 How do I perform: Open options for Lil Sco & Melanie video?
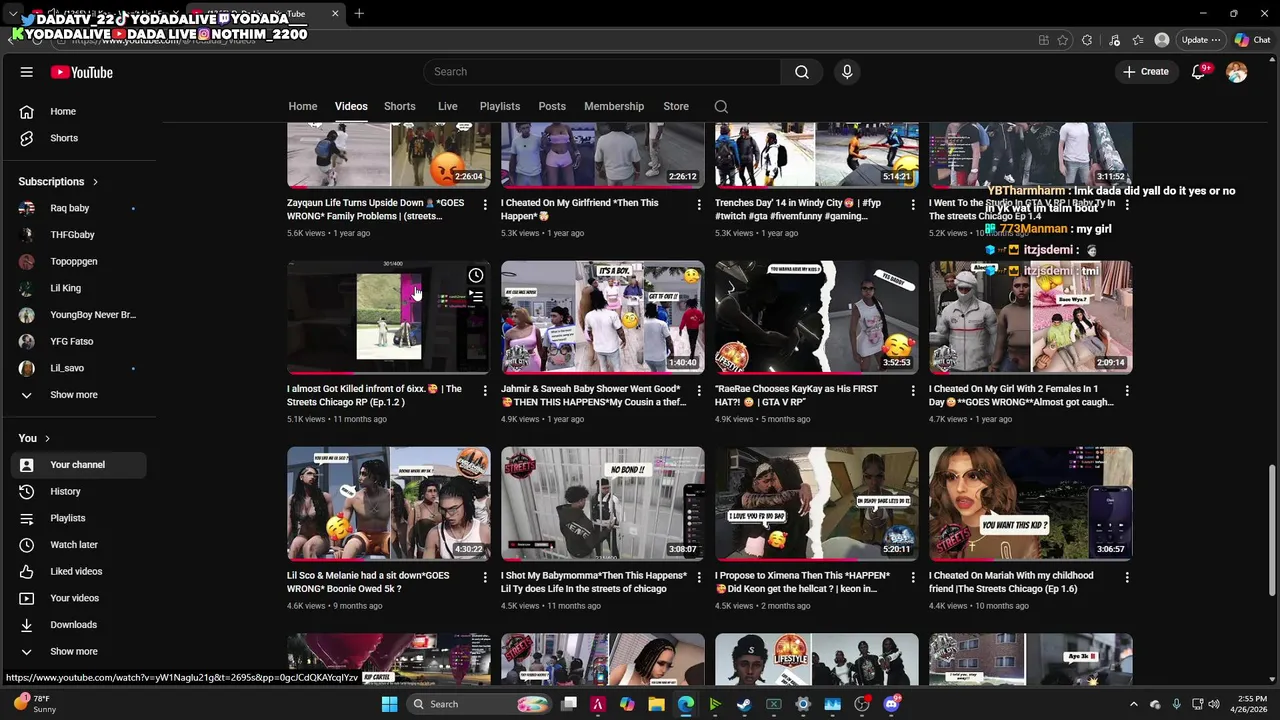click(485, 577)
